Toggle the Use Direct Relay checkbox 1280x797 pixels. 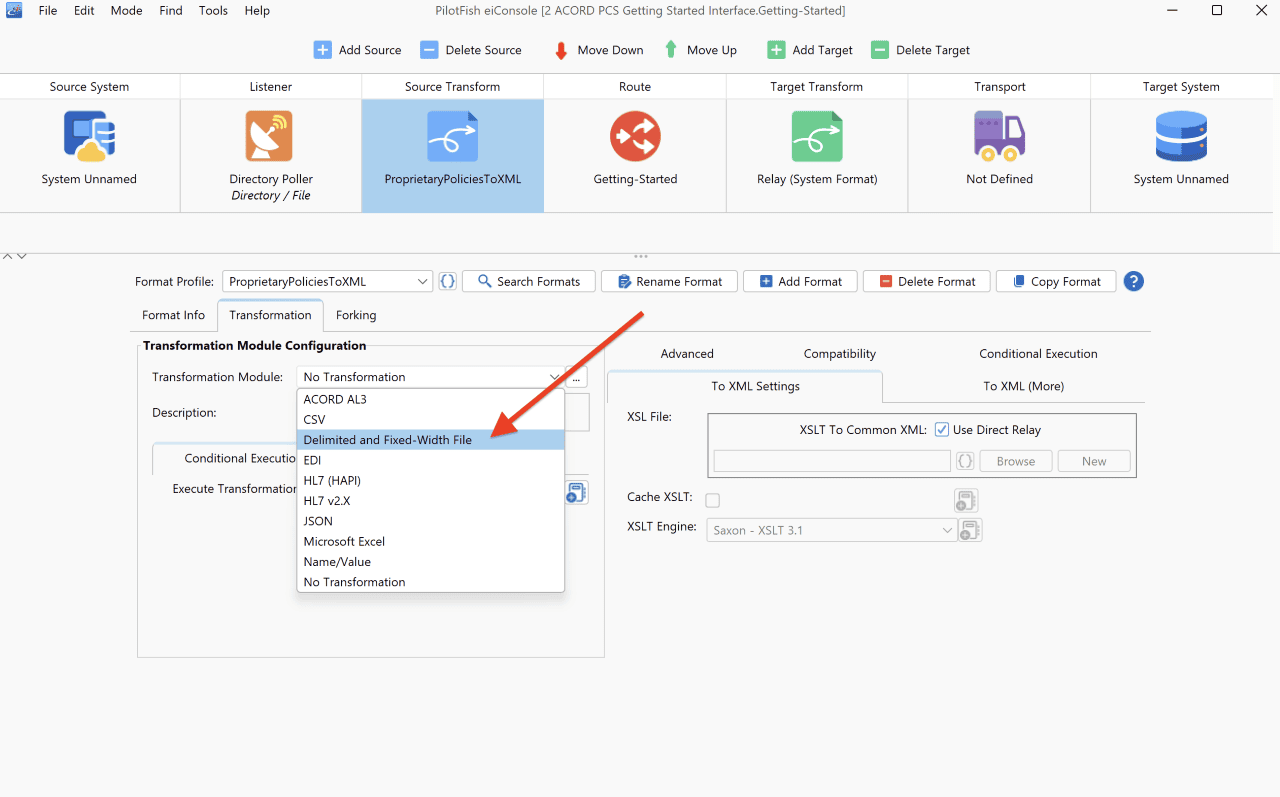[942, 430]
